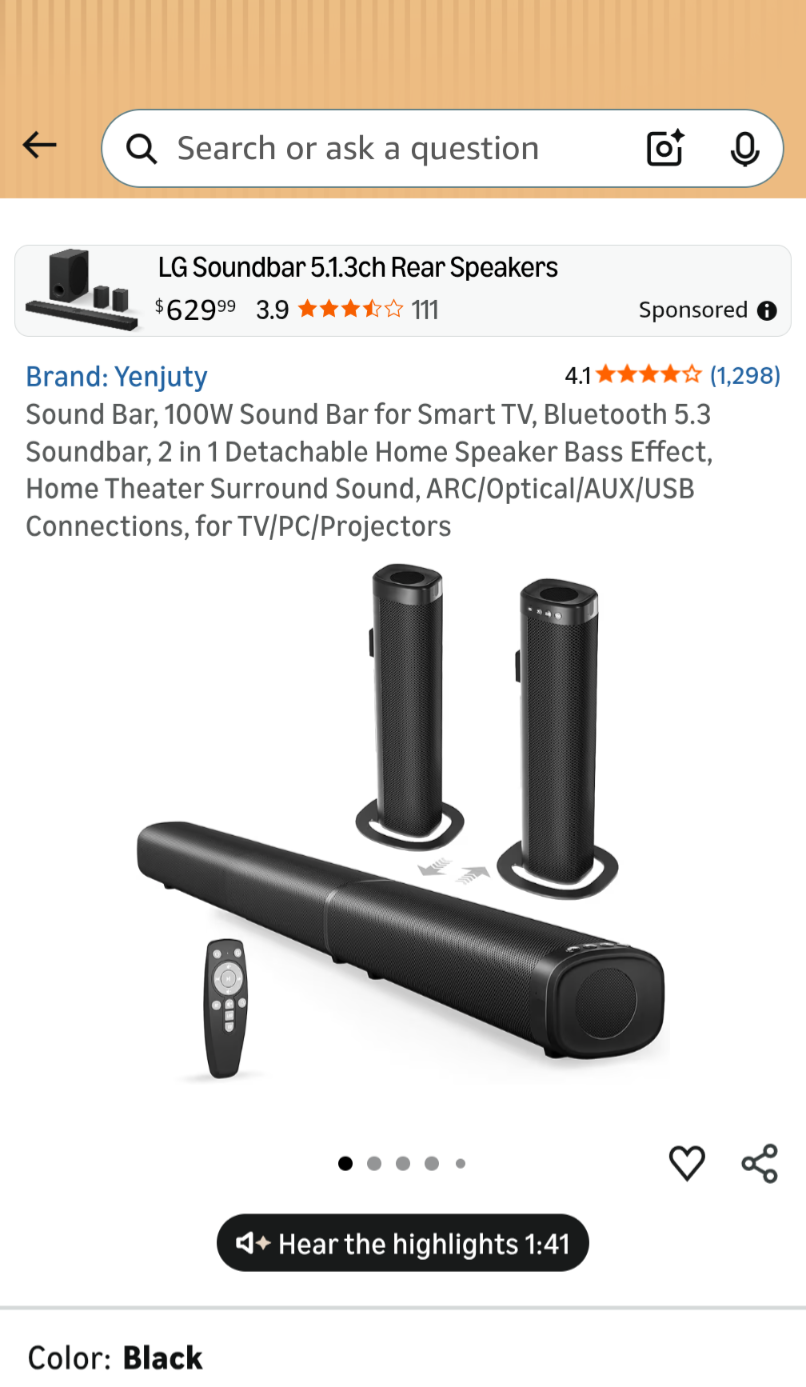
Task: Tap the microphone voice search icon
Action: [x=744, y=149]
